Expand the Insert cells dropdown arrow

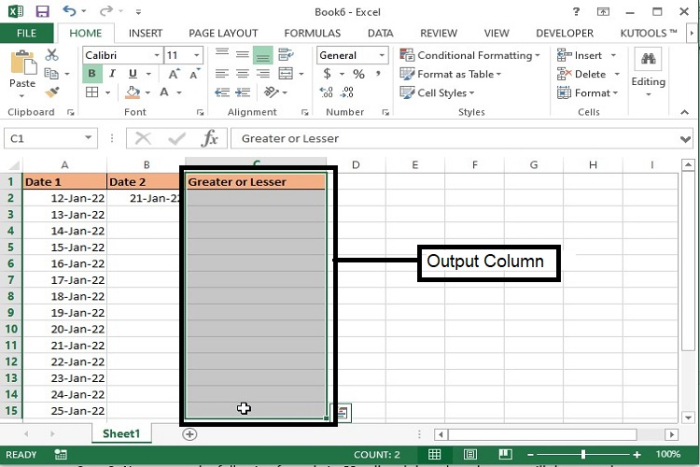click(x=613, y=55)
